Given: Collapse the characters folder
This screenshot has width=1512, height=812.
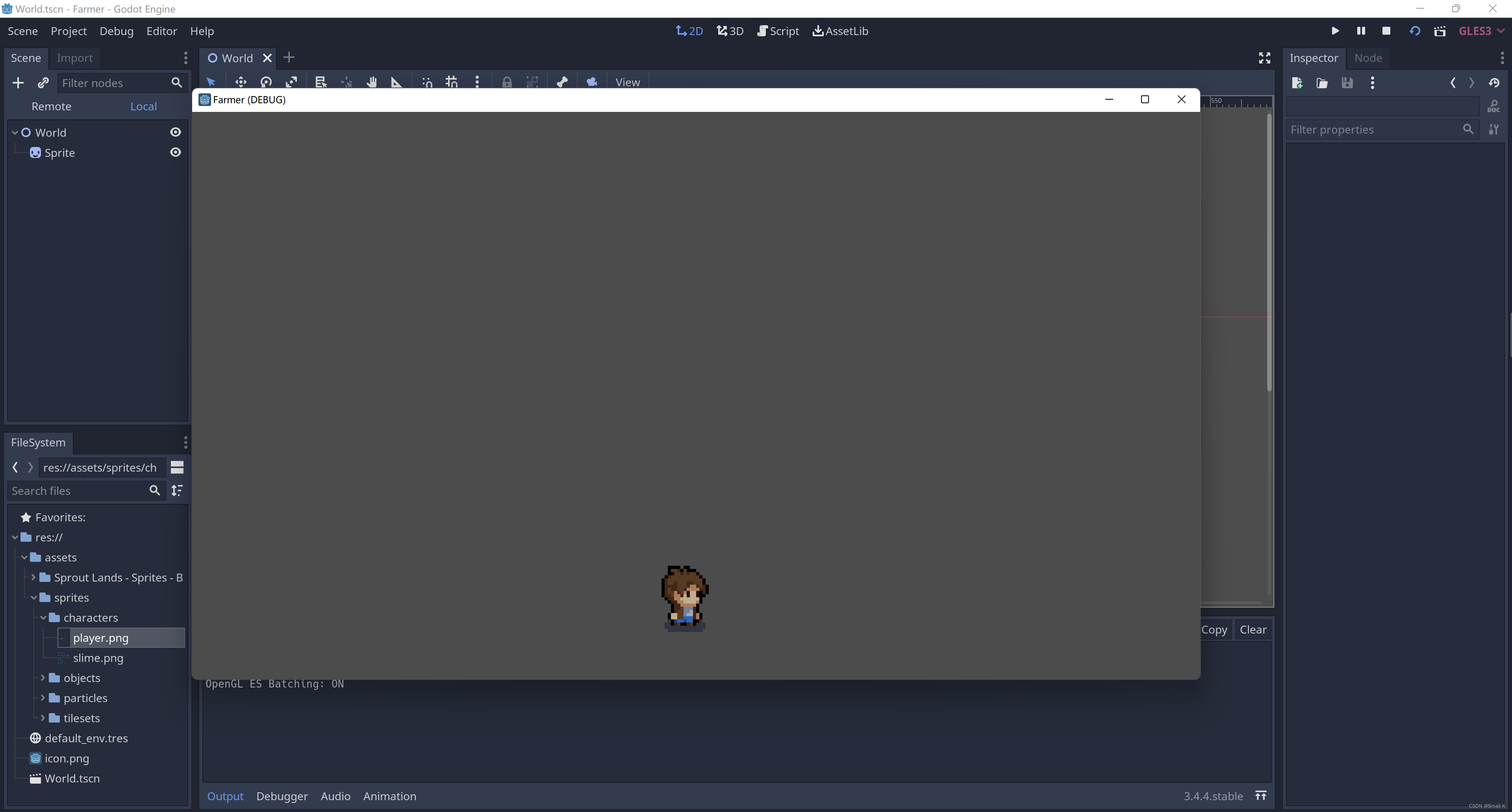Looking at the screenshot, I should click(43, 618).
